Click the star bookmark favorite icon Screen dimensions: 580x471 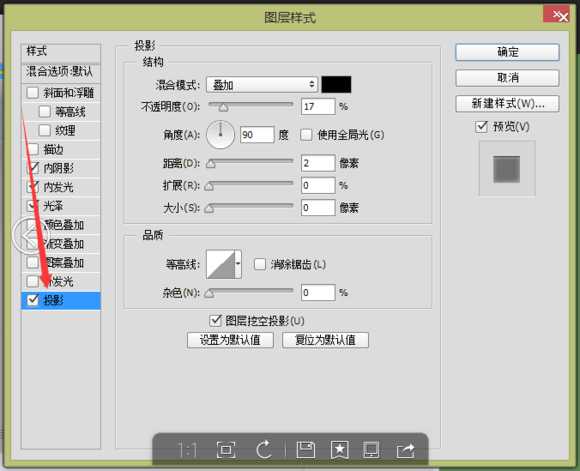[x=340, y=450]
